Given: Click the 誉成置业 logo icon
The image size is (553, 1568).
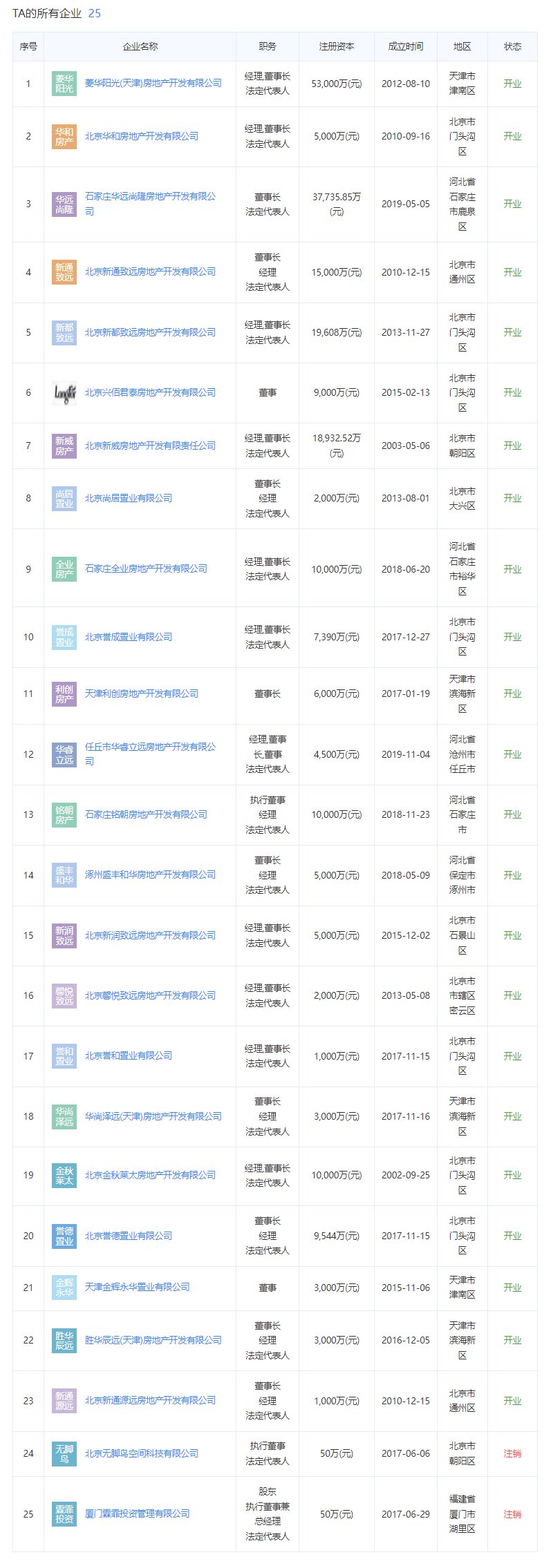Looking at the screenshot, I should point(64,637).
